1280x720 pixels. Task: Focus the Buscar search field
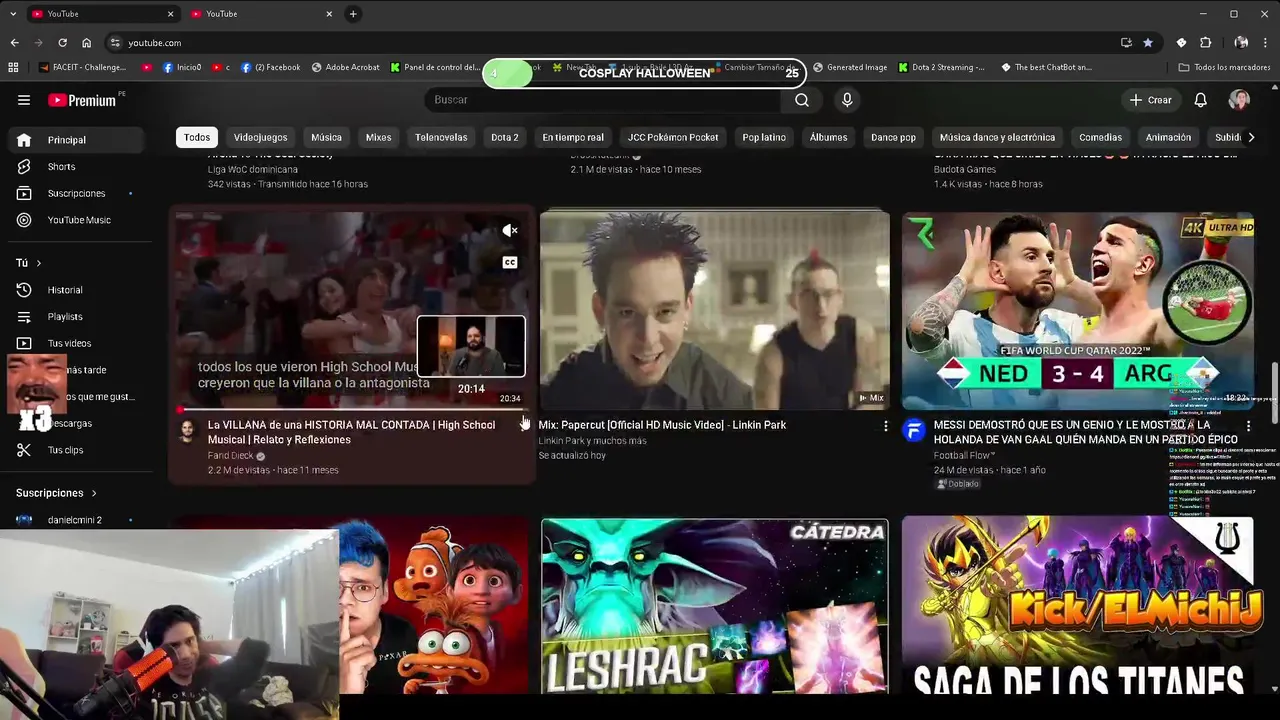pos(603,100)
